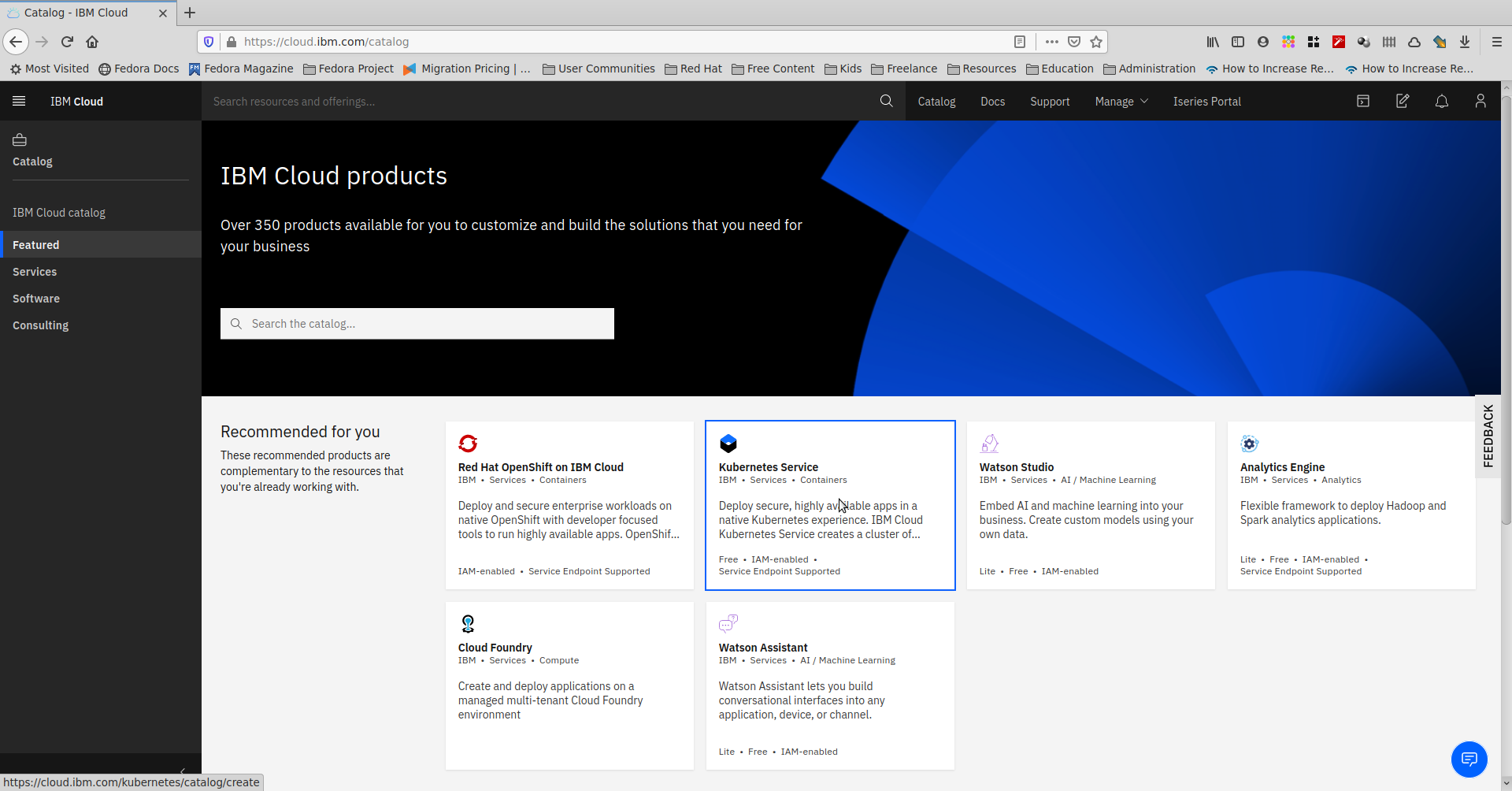Viewport: 1512px width, 791px height.
Task: Click the Cloud Foundry logo icon
Action: click(x=468, y=624)
